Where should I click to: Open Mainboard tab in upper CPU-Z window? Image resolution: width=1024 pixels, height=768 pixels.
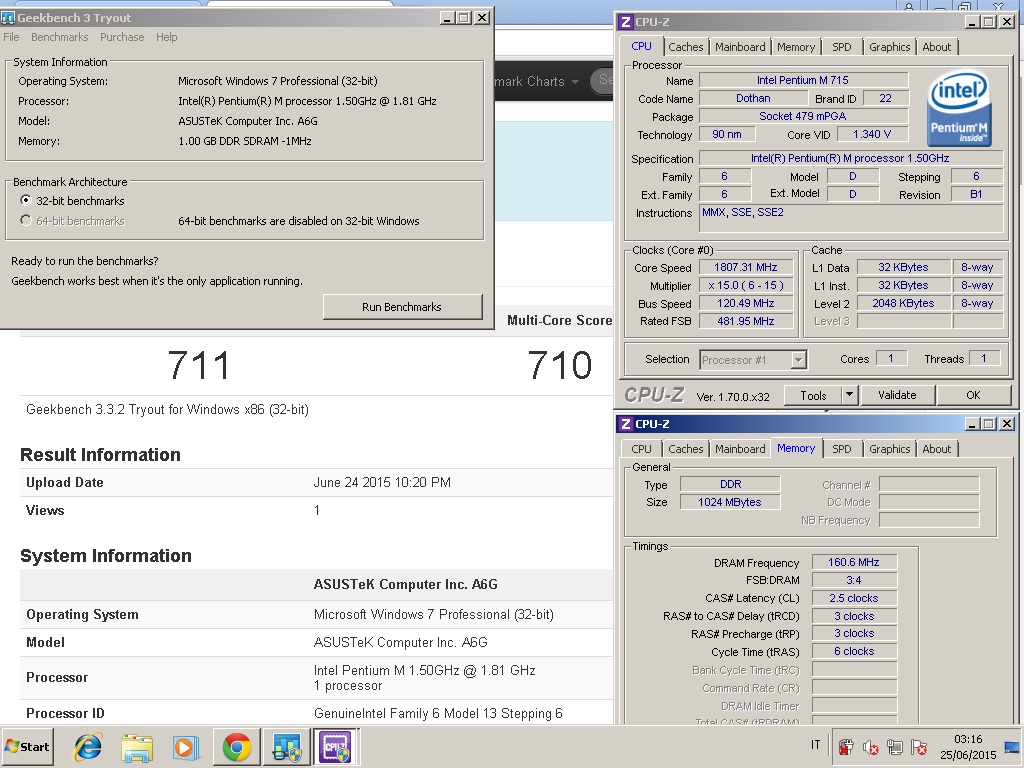coord(740,47)
